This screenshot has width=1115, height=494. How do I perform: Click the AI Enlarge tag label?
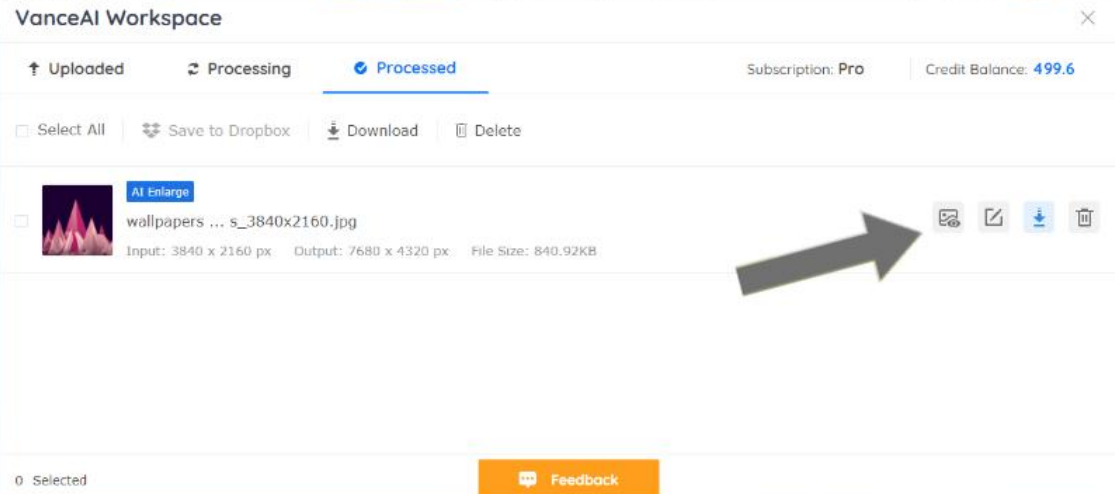(x=160, y=192)
